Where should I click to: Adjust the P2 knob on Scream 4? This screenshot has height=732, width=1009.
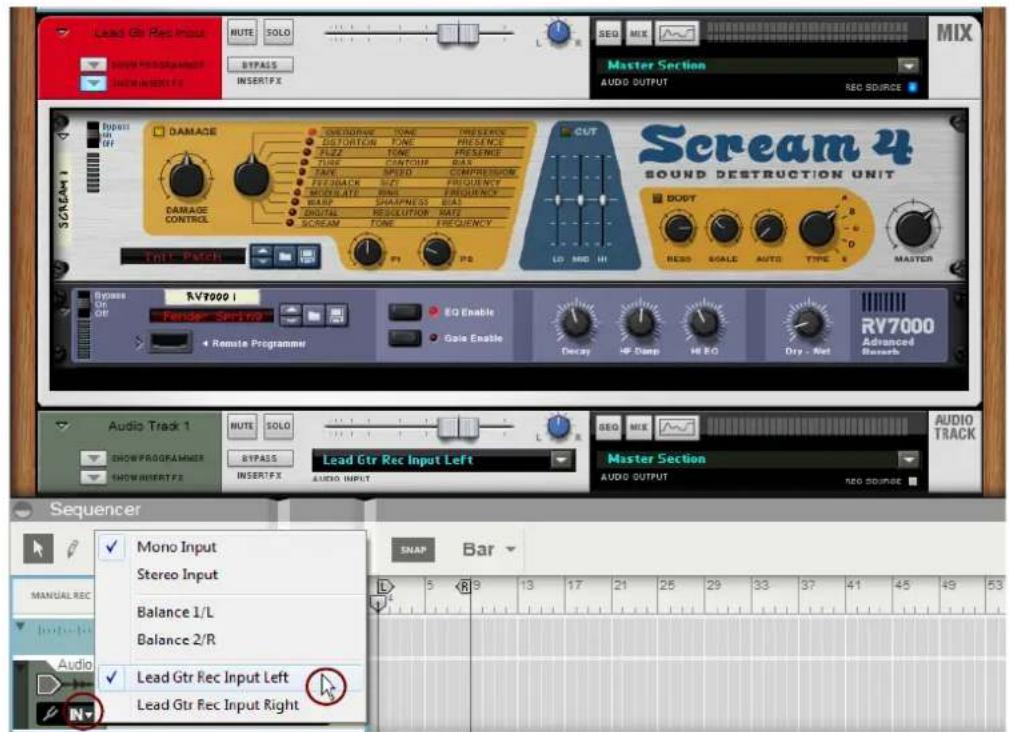coord(436,252)
